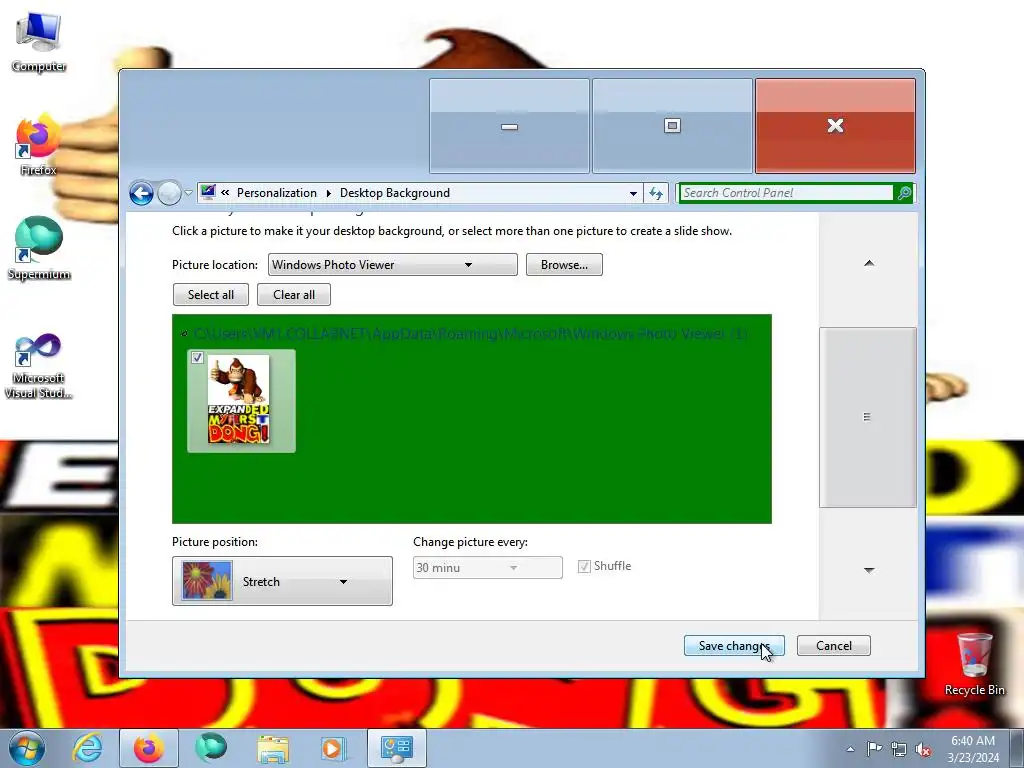Click the Desktop Background breadcrumb

pos(394,193)
